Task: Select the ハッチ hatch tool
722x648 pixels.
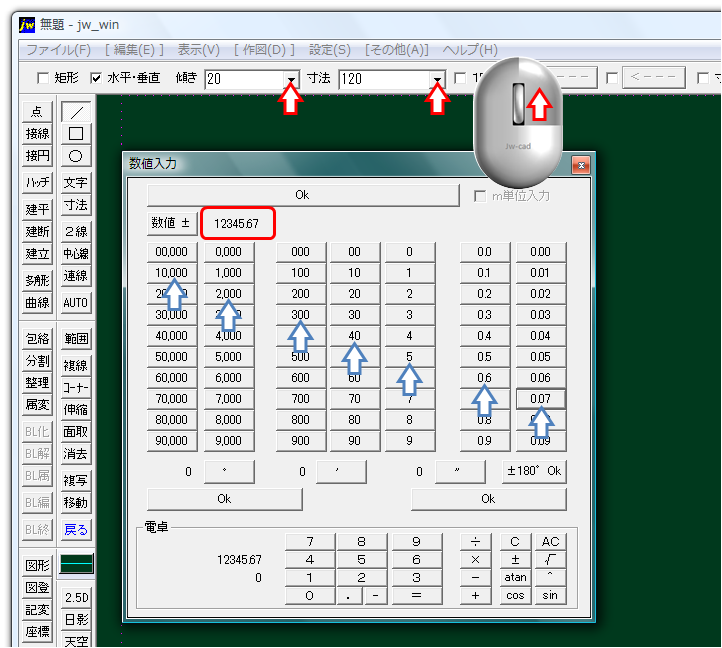Action: (x=38, y=182)
